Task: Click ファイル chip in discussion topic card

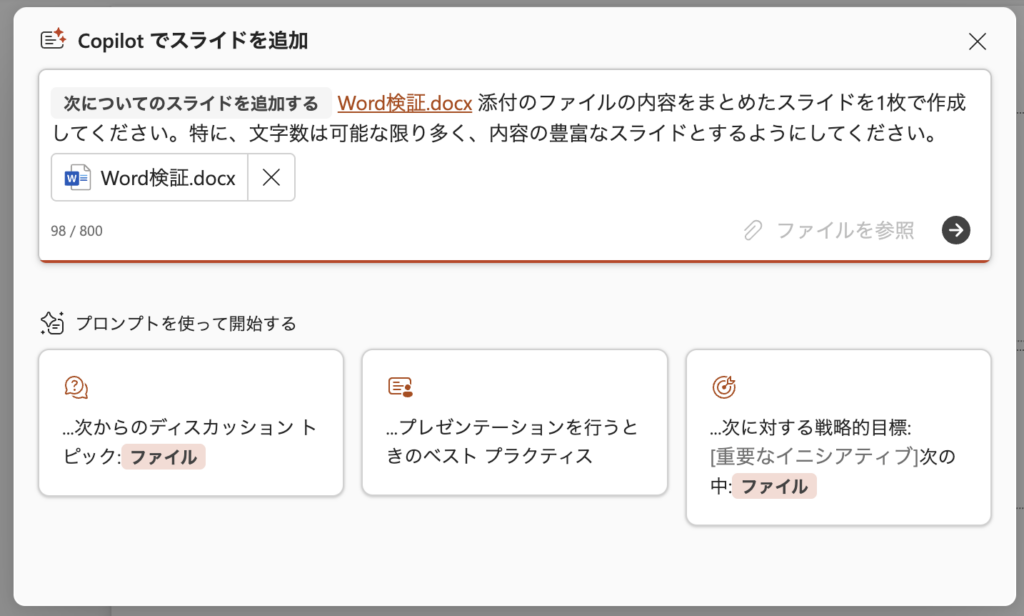Action: [163, 457]
